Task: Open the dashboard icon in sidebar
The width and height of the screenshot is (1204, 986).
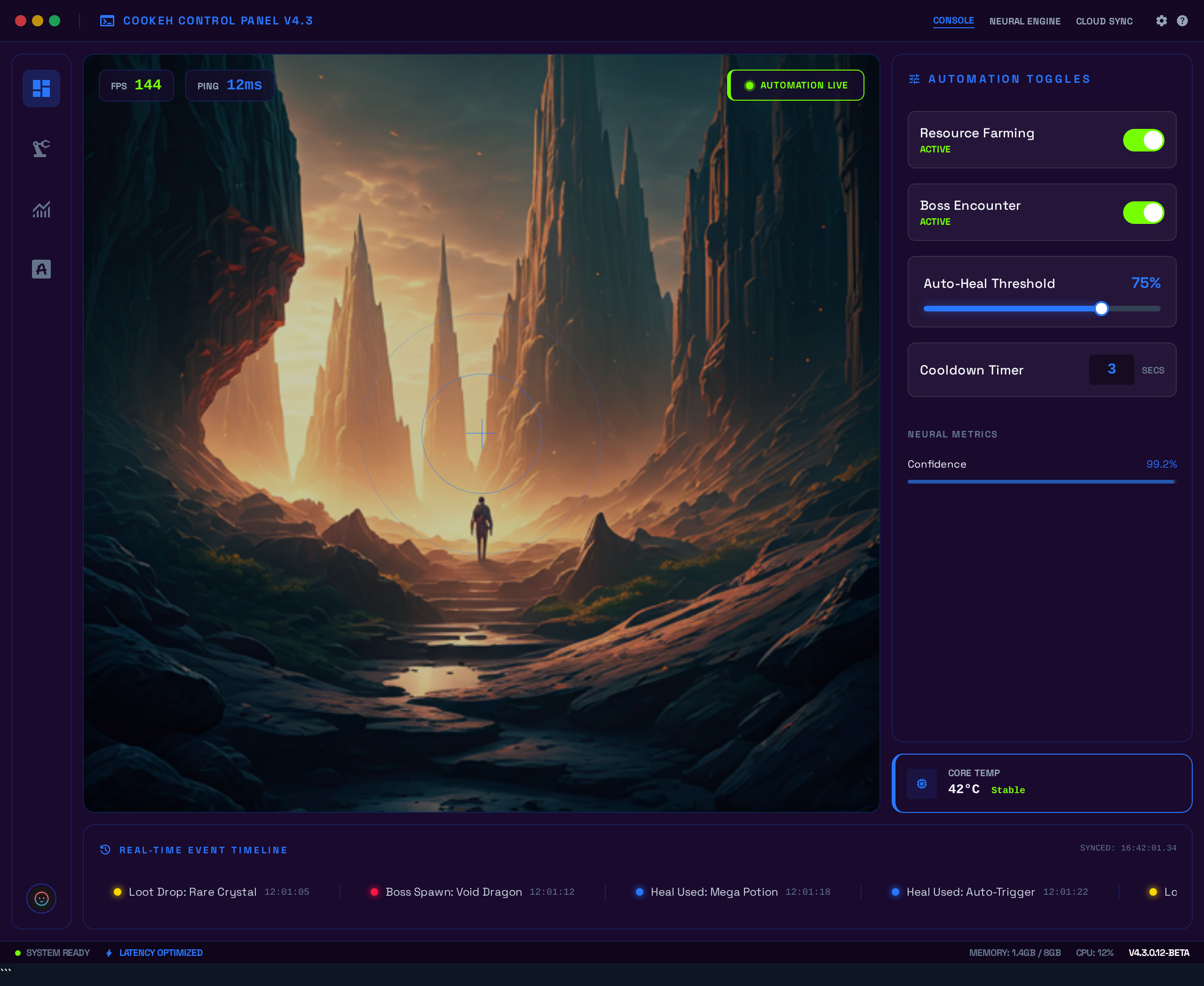Action: (41, 88)
